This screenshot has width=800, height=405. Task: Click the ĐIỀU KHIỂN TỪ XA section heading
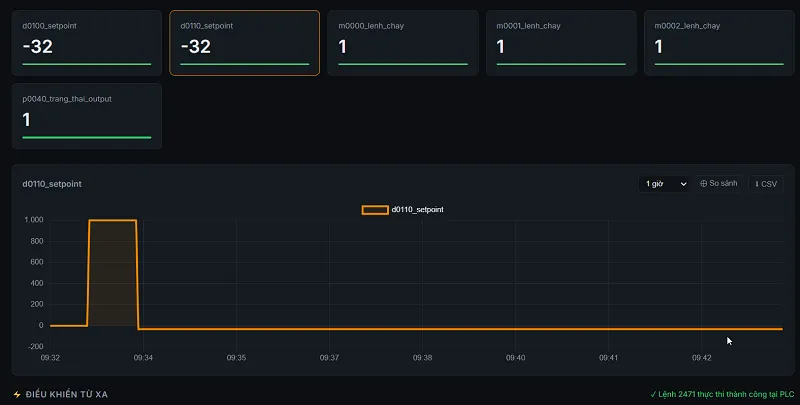(x=66, y=394)
